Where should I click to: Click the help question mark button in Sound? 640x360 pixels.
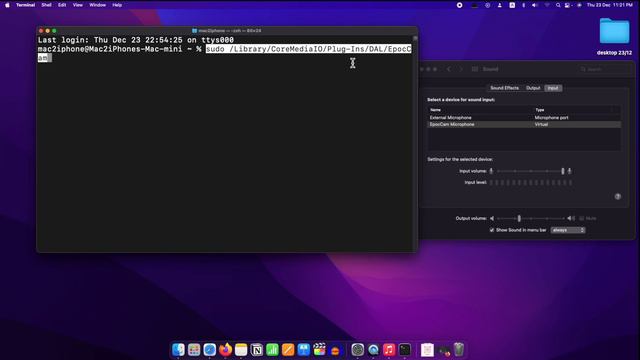point(618,197)
